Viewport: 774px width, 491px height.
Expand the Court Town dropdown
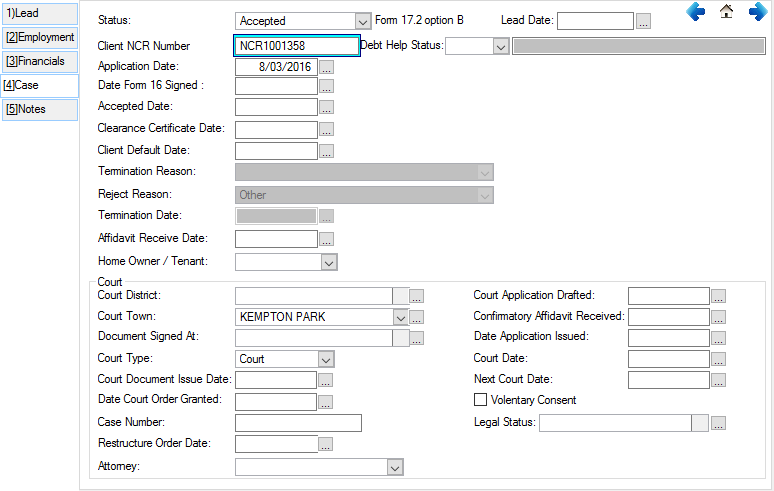click(x=400, y=317)
